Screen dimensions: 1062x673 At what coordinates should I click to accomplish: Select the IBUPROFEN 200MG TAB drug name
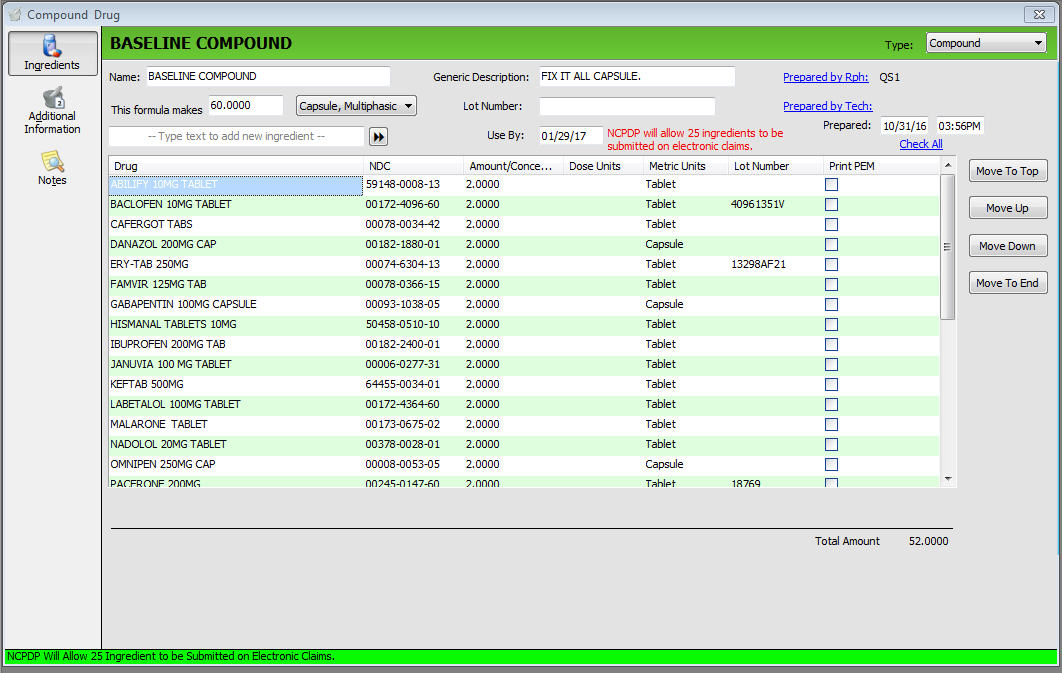coord(168,345)
